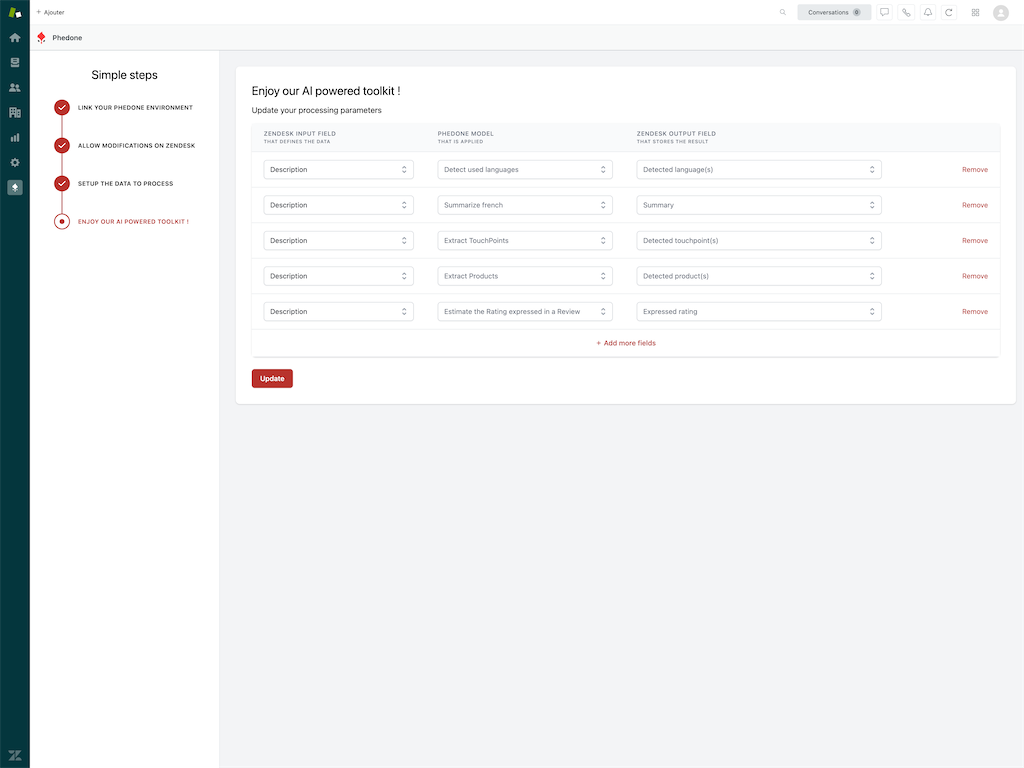The image size is (1024, 768).
Task: Click the '+ Ajouter' tab
Action: tap(50, 12)
